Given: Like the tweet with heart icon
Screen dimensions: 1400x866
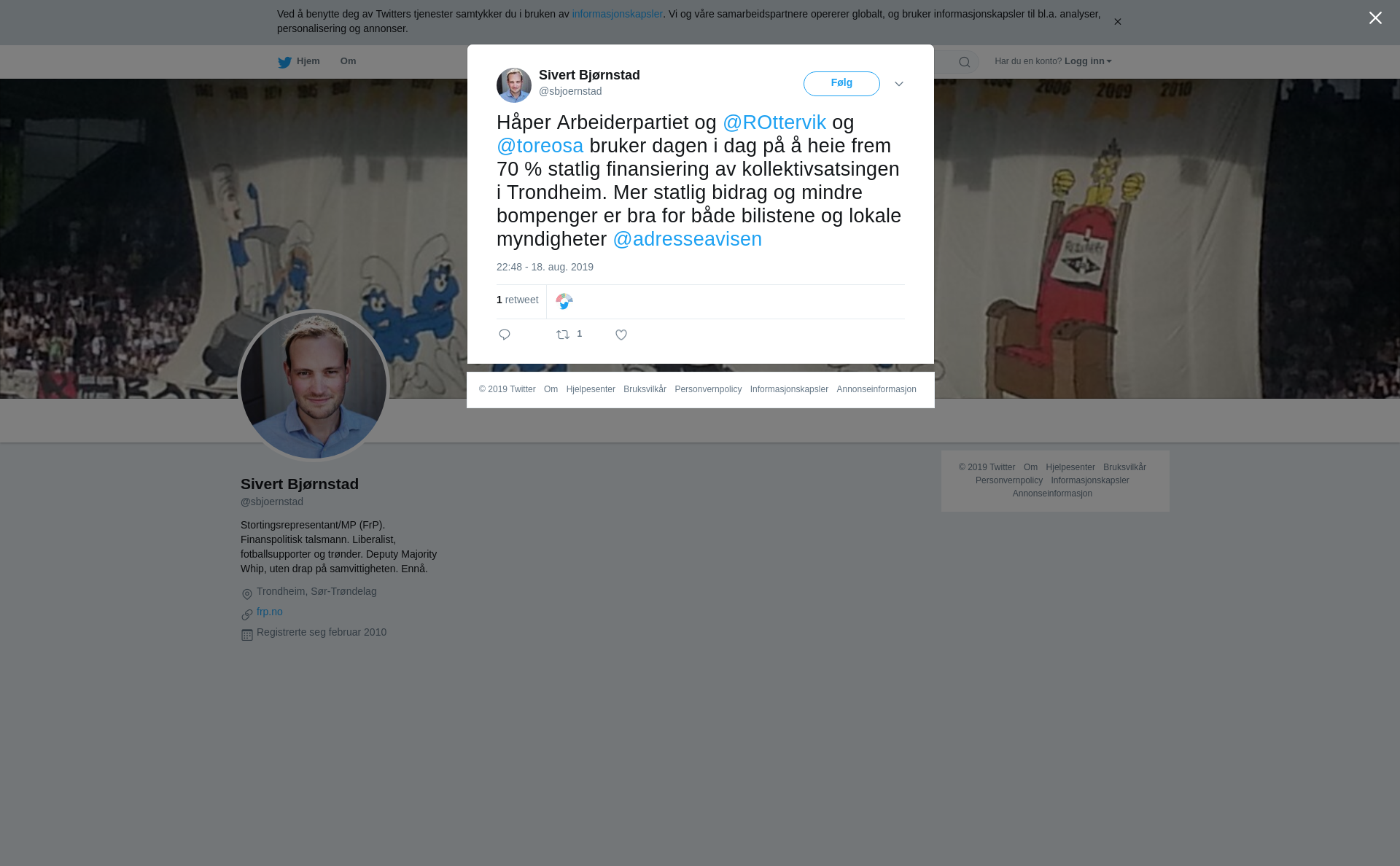Looking at the screenshot, I should pyautogui.click(x=621, y=335).
